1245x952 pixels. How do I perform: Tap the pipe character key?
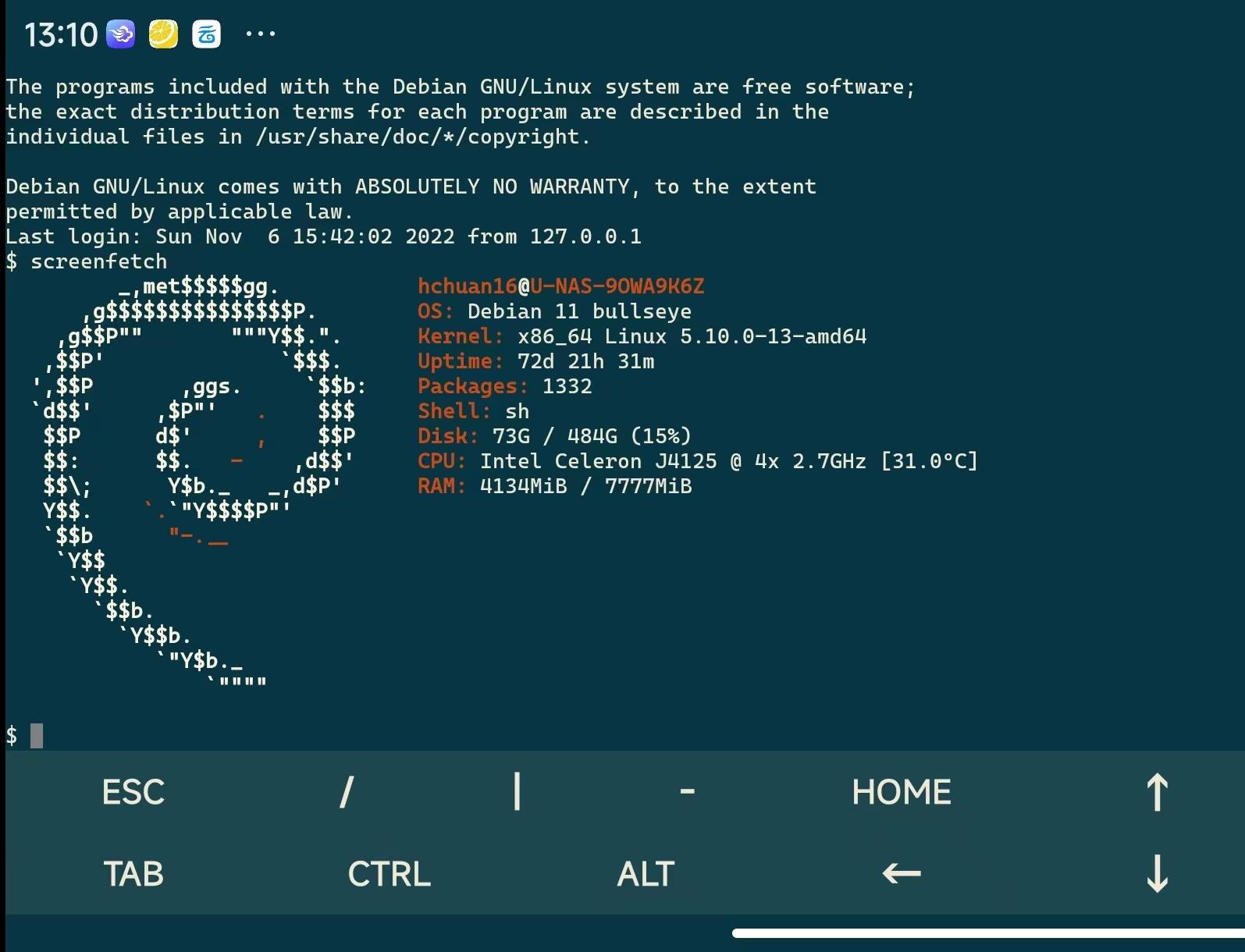tap(517, 792)
